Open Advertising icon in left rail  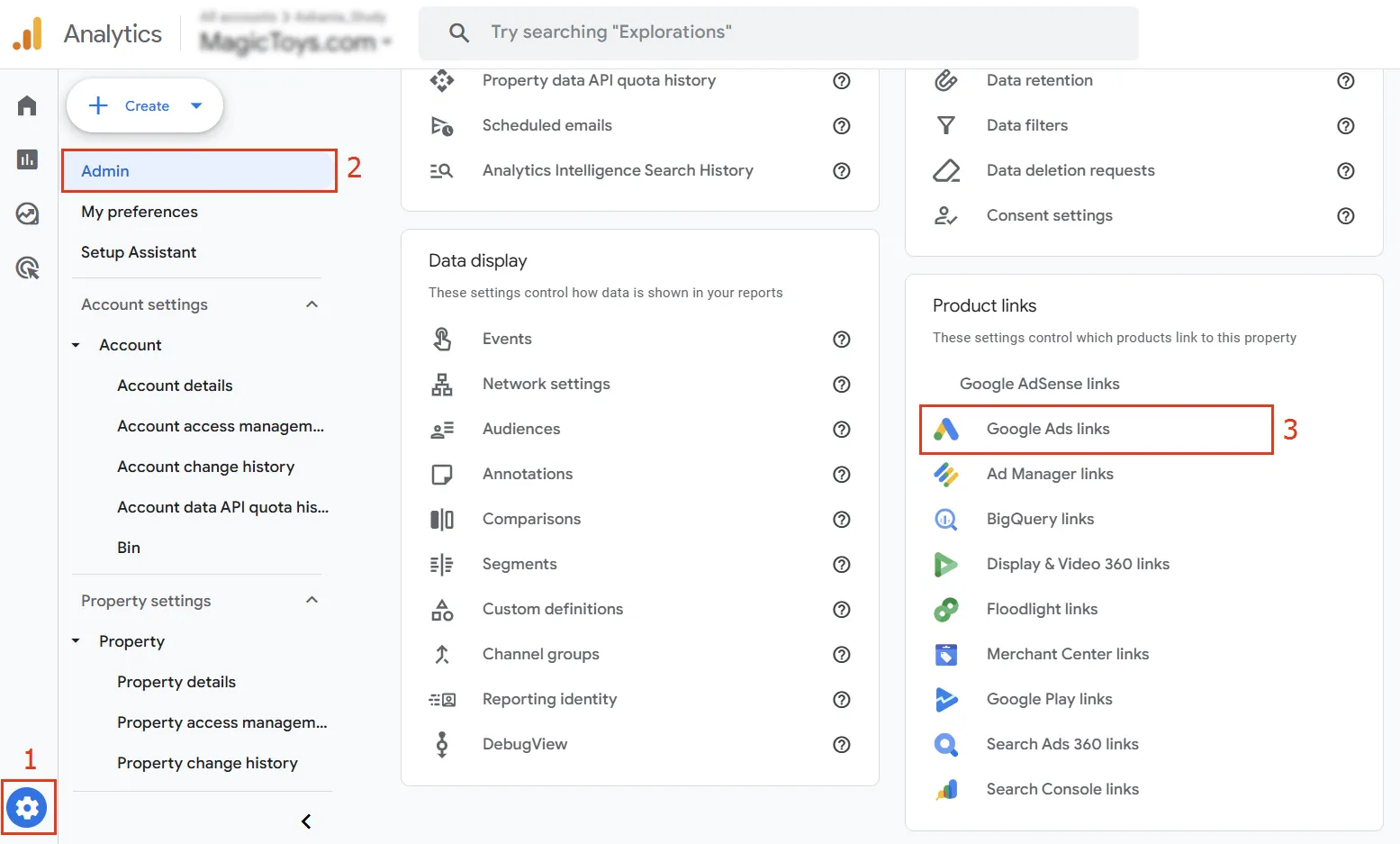coord(27,268)
